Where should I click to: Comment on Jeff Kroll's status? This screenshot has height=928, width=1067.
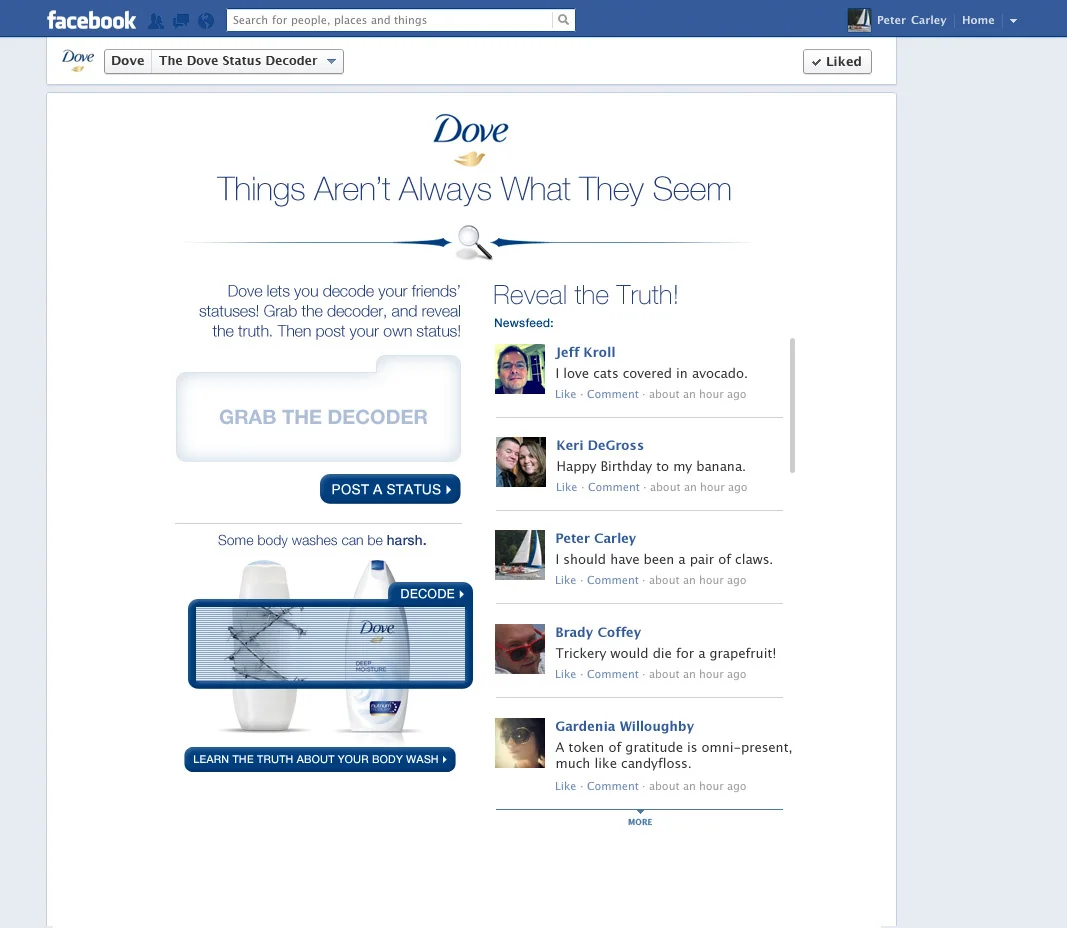pyautogui.click(x=612, y=394)
